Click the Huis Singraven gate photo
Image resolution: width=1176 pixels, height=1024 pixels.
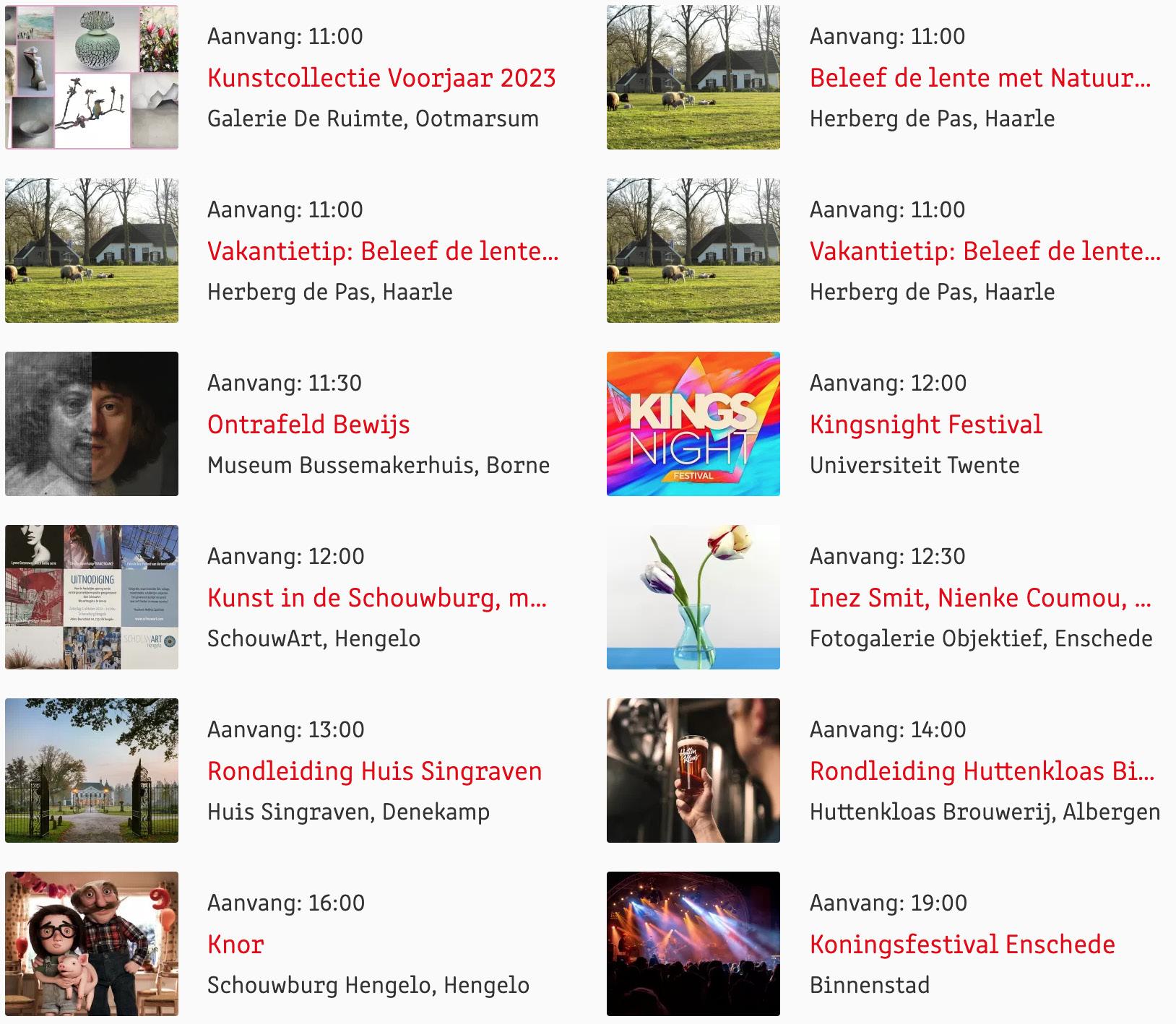pyautogui.click(x=92, y=771)
